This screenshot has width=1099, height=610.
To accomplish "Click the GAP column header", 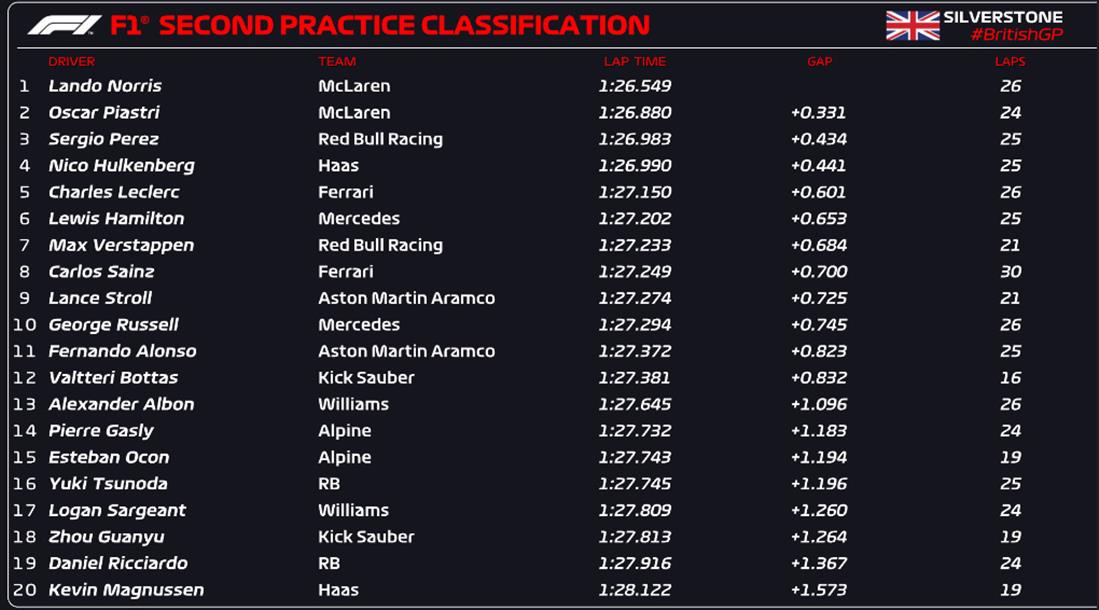I will click(x=819, y=62).
